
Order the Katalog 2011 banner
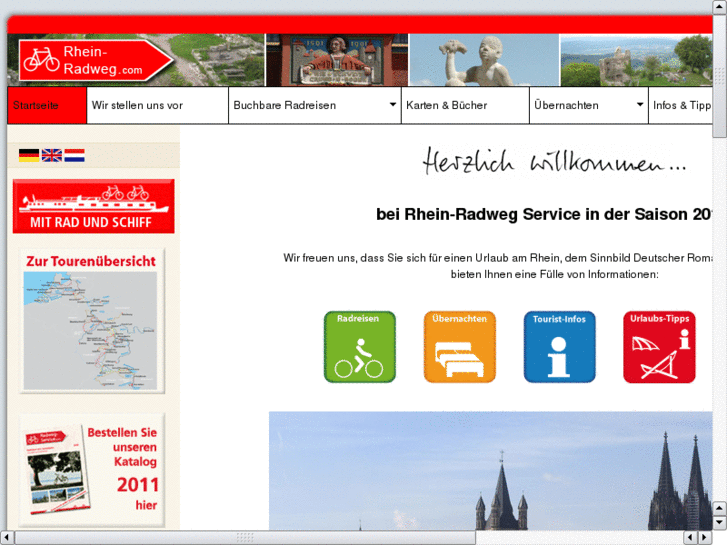[x=92, y=470]
